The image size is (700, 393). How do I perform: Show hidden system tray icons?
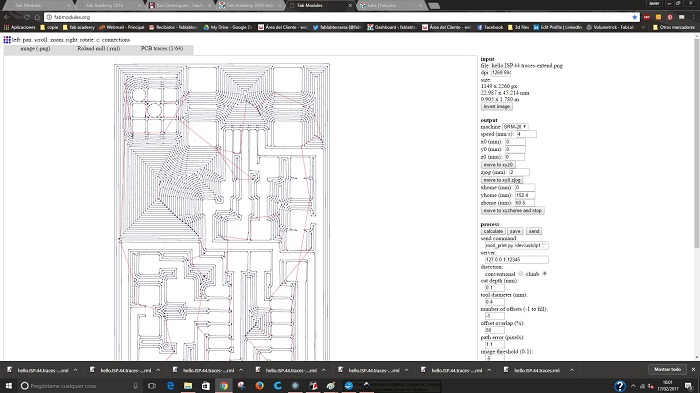(x=633, y=386)
